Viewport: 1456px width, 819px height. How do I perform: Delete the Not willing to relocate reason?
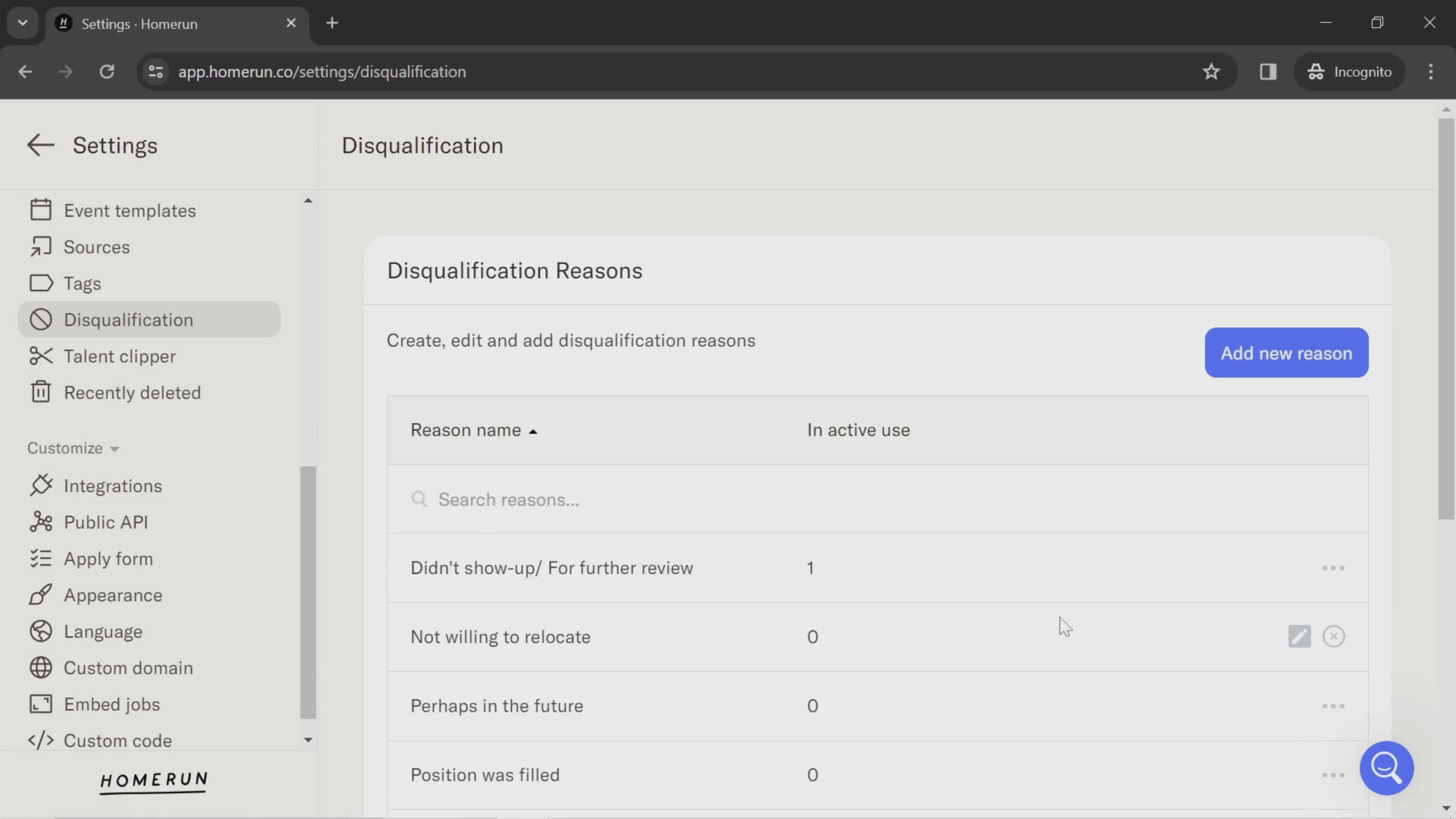1334,637
